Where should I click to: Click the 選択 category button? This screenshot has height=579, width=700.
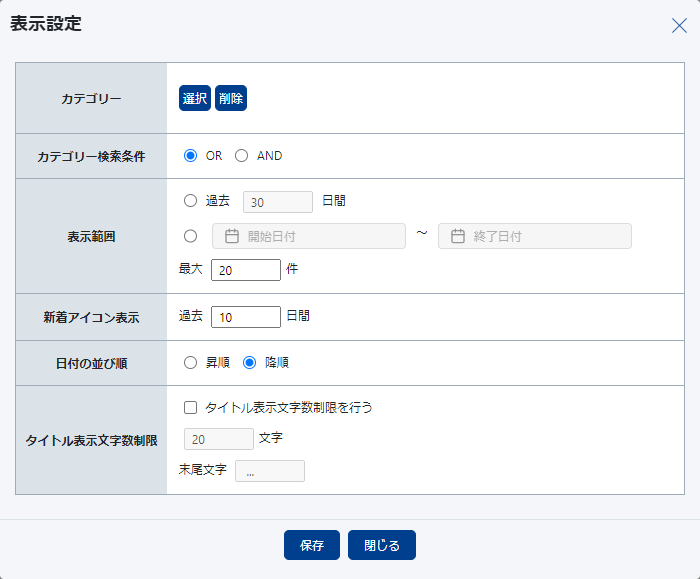pyautogui.click(x=195, y=98)
